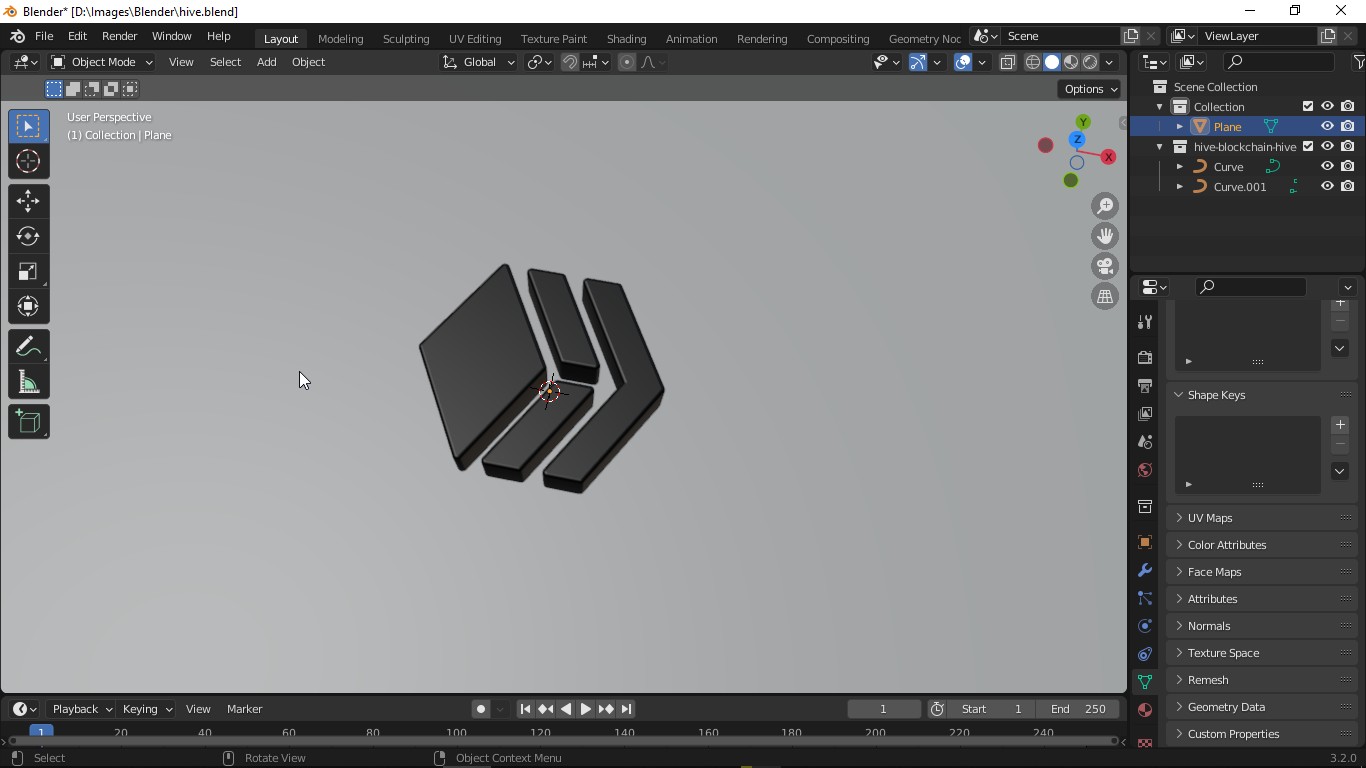
Task: Open the Add menu in viewport header
Action: [266, 62]
